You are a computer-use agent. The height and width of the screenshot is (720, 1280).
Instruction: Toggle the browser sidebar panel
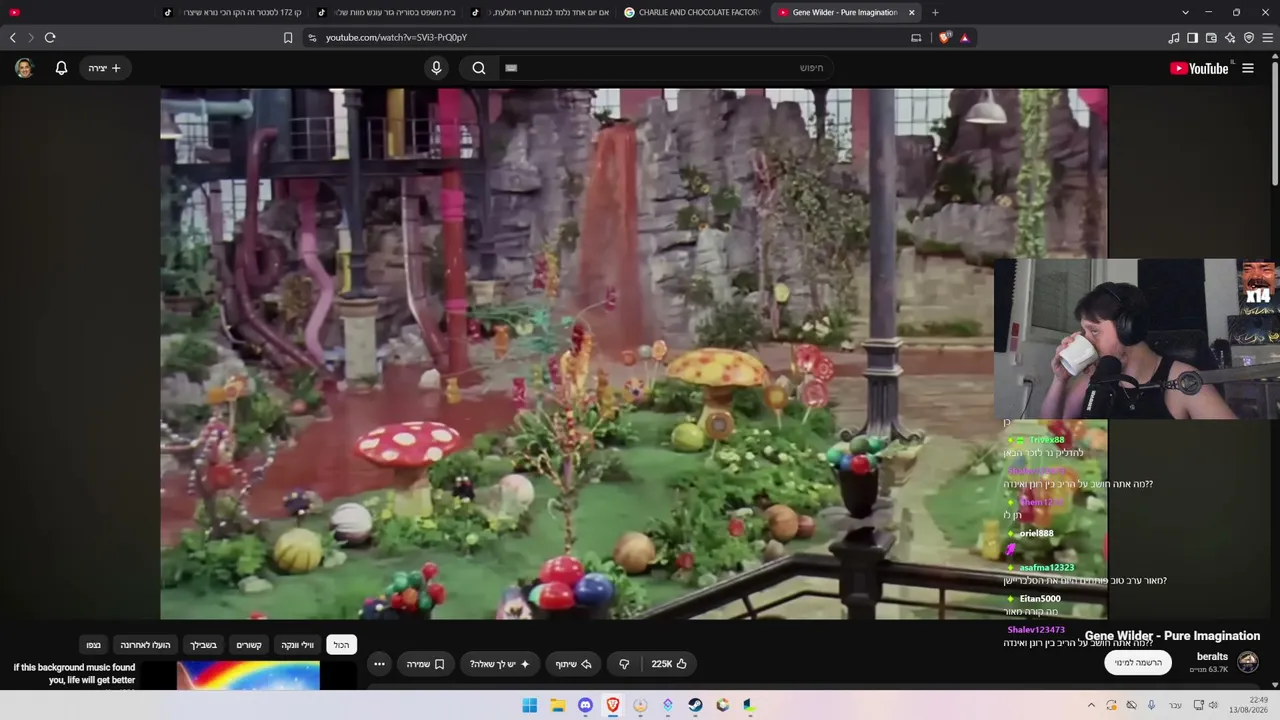[x=1192, y=37]
